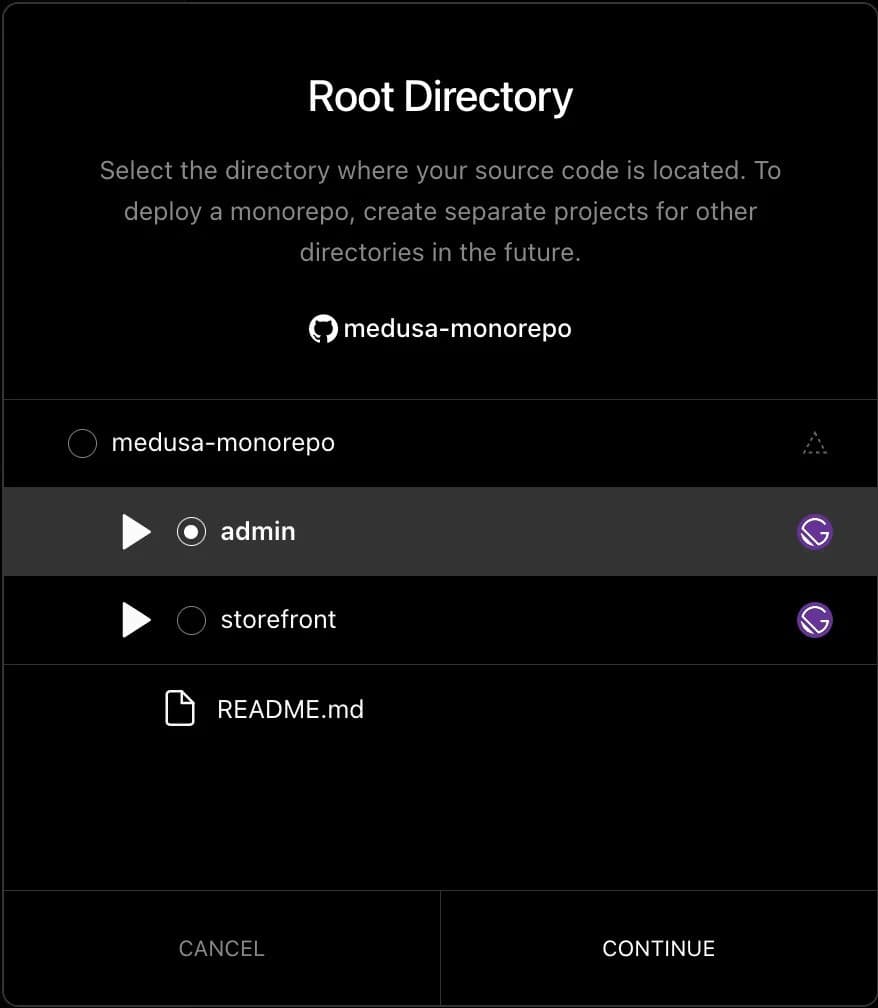
Task: Click the admin folder label
Action: (x=258, y=532)
